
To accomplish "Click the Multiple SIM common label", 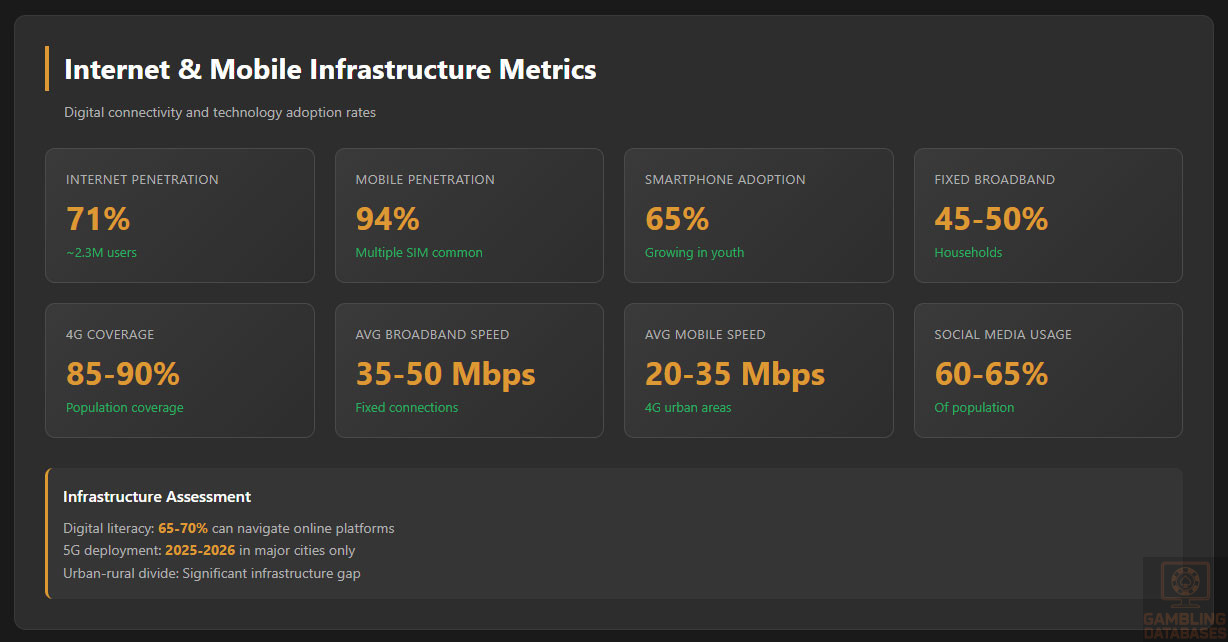I will tap(419, 253).
